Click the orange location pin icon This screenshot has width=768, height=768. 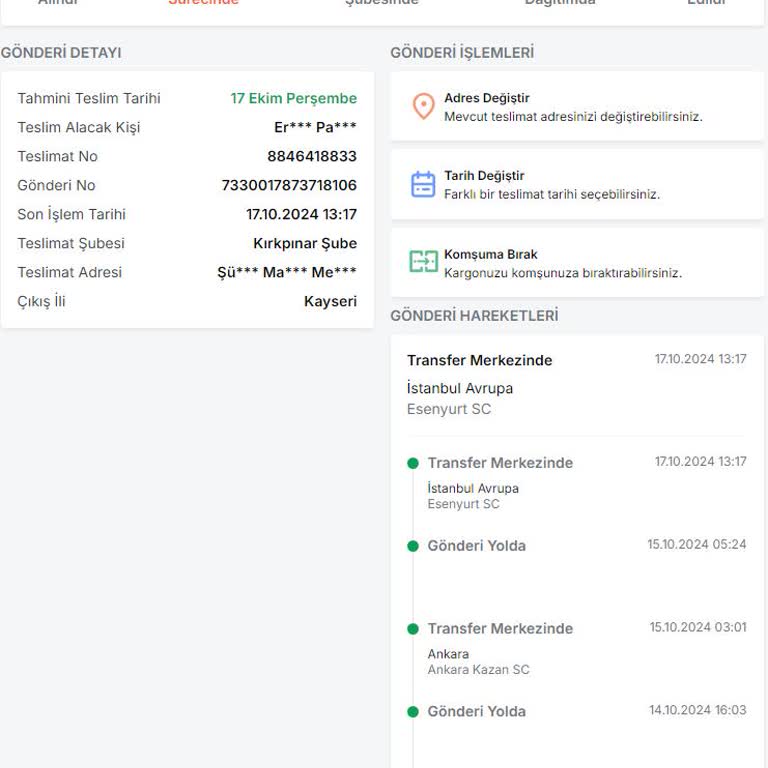[x=423, y=106]
